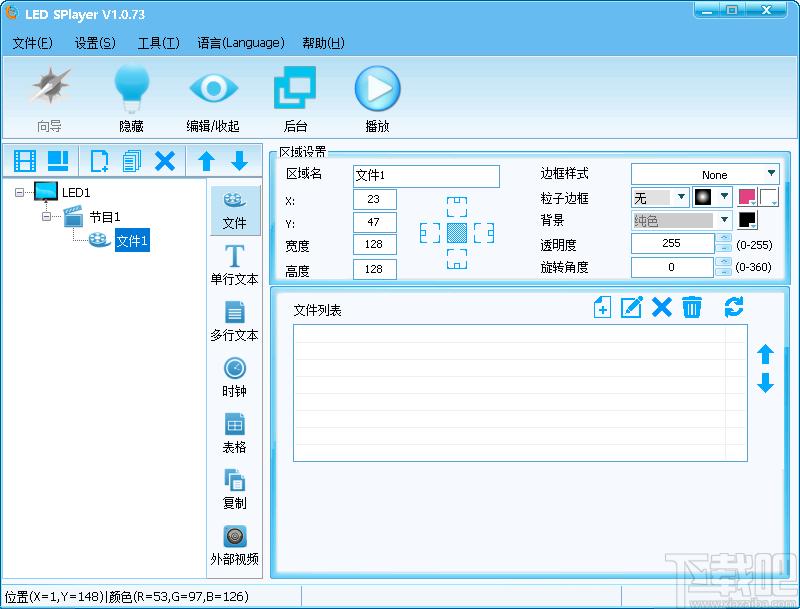Select LED1 in the tree
This screenshot has height=609, width=800.
[x=76, y=192]
